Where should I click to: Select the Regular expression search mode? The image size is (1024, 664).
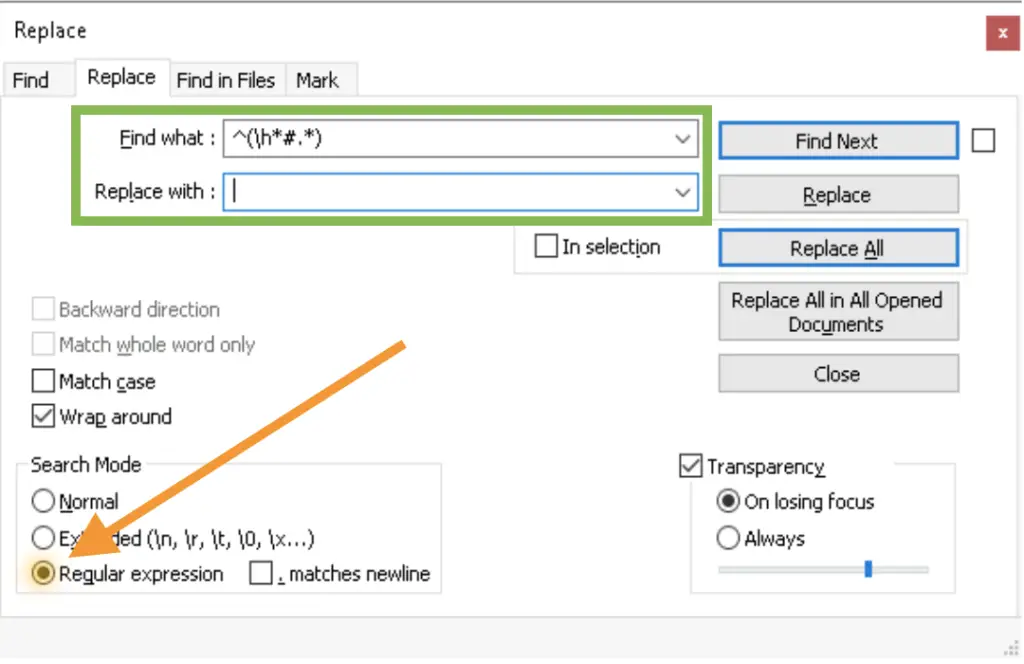pyautogui.click(x=43, y=573)
